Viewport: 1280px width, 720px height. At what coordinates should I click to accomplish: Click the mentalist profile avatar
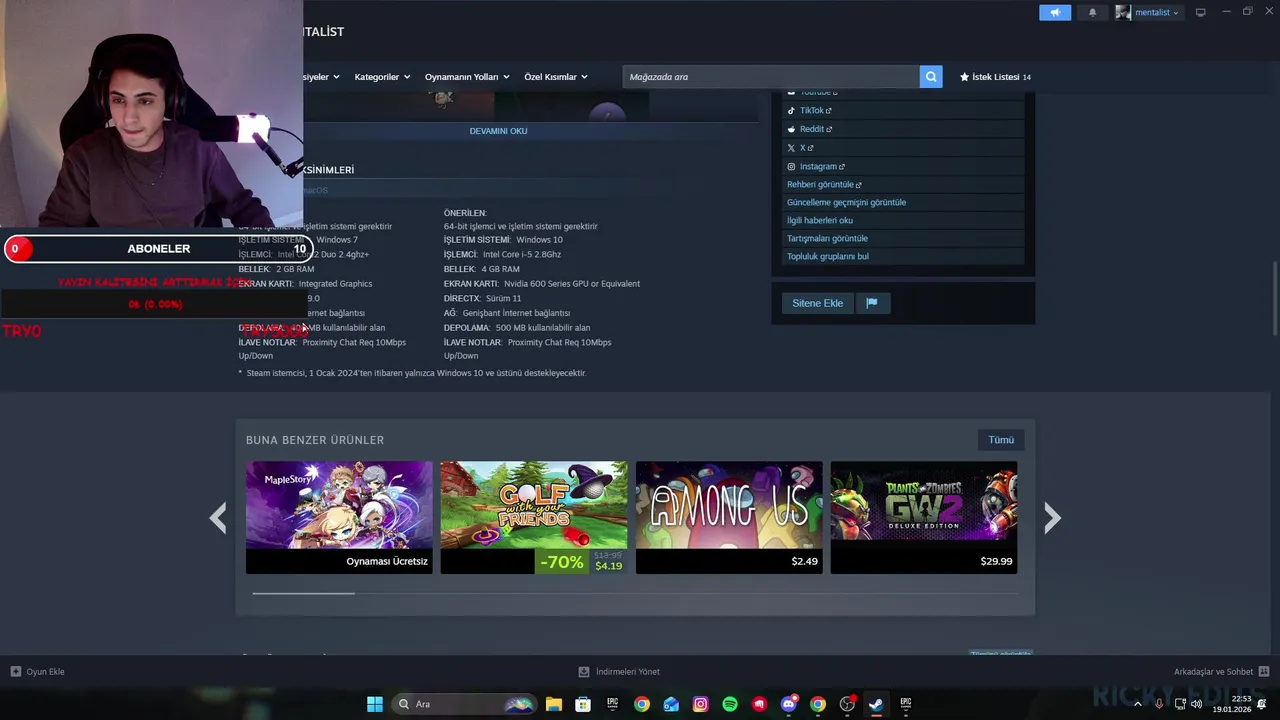tap(1123, 12)
